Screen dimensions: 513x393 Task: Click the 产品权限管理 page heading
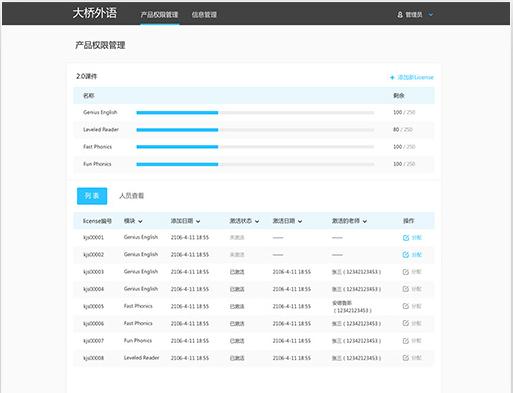pyautogui.click(x=100, y=45)
